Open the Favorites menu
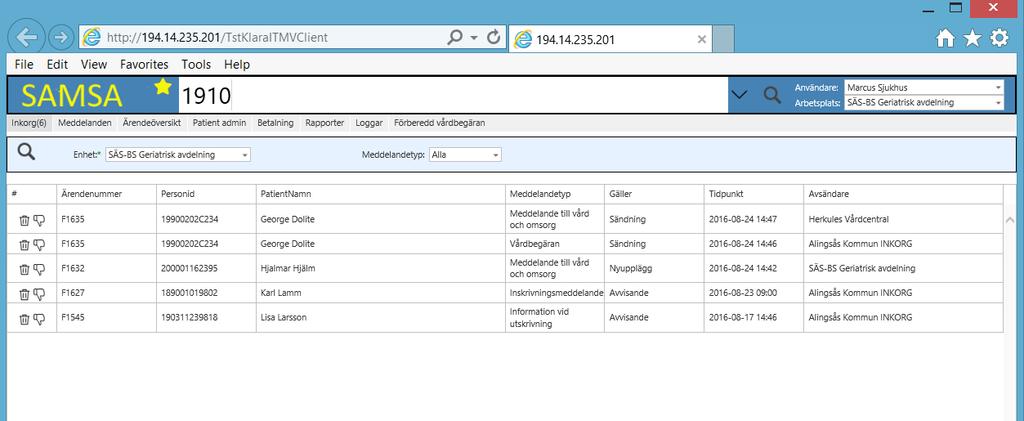 (144, 65)
